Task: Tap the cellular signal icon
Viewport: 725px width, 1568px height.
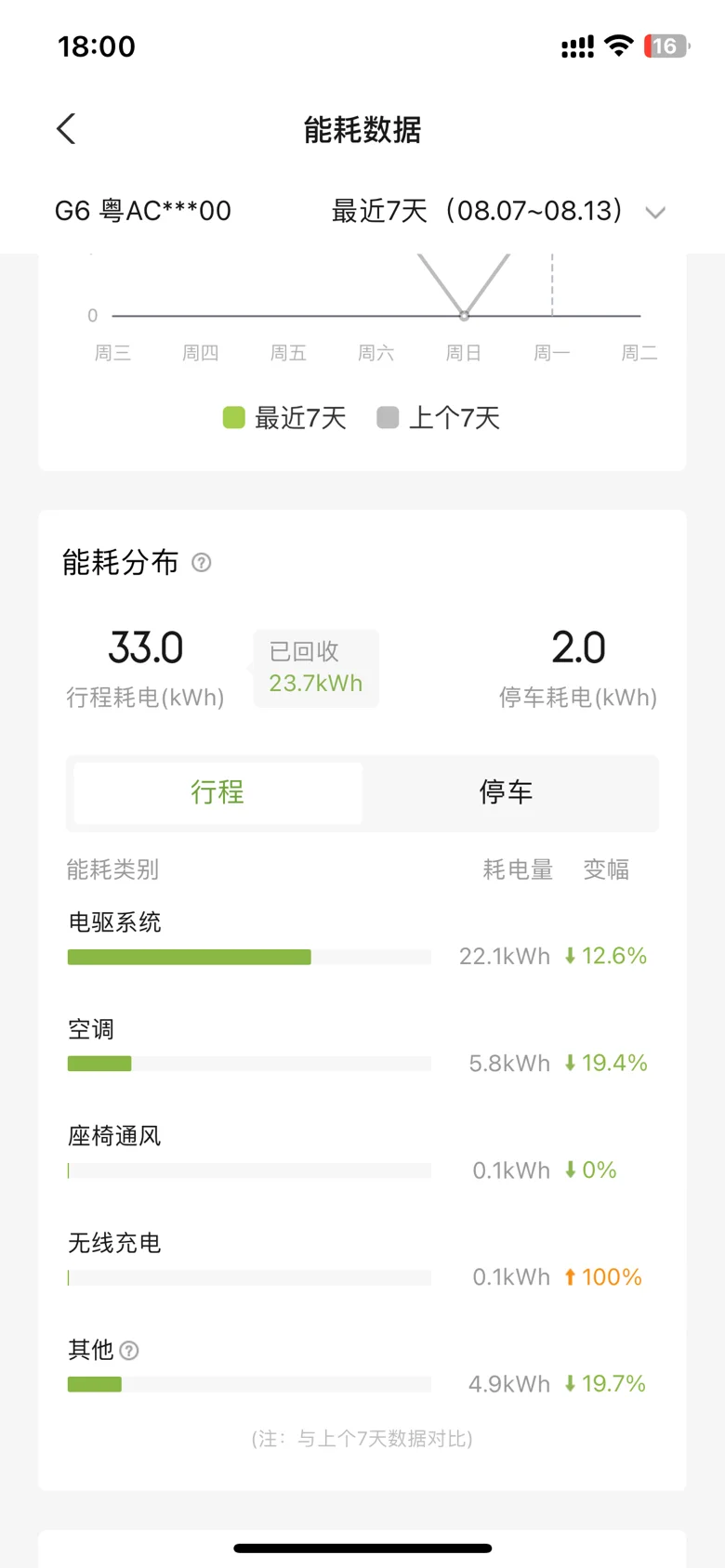Action: click(x=577, y=46)
